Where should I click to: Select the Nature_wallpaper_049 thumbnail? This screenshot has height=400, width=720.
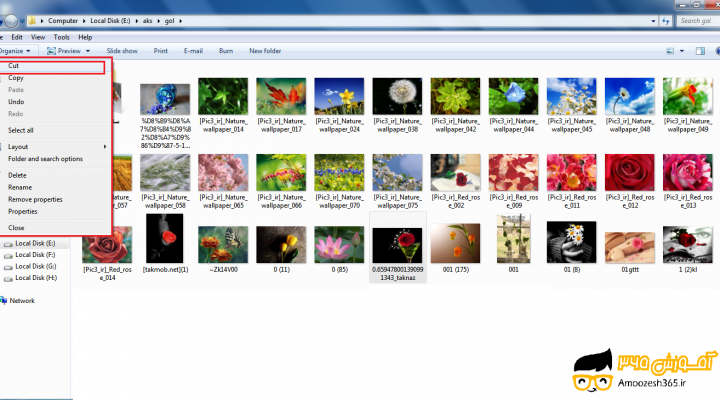pos(688,96)
